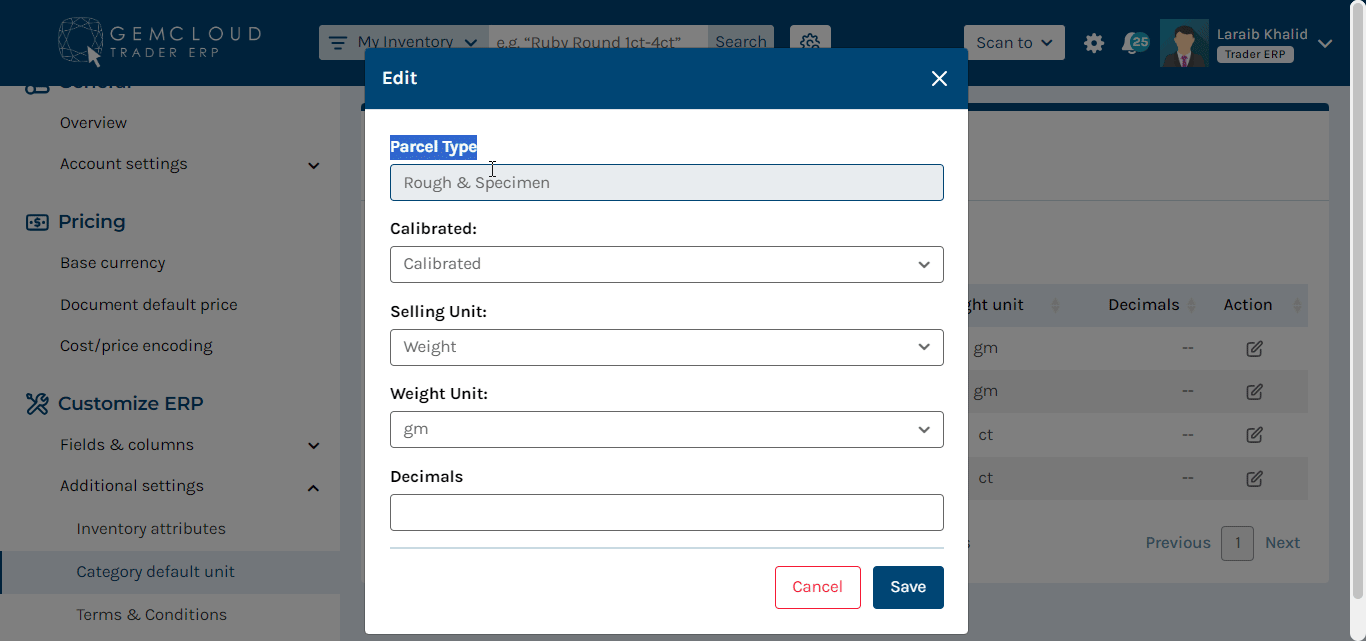Expand the Scan to dropdown

click(x=1014, y=43)
